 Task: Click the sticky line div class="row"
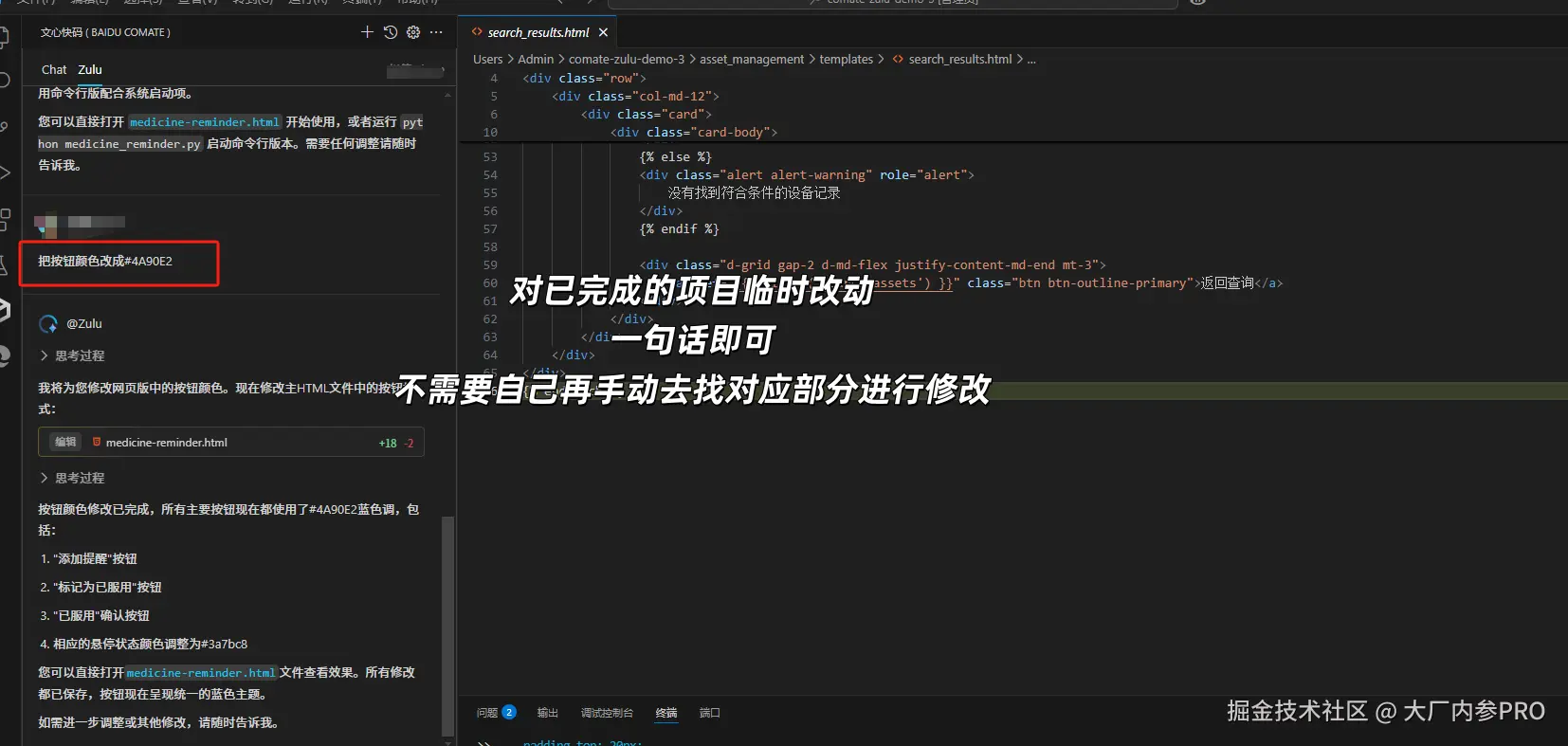click(x=584, y=78)
